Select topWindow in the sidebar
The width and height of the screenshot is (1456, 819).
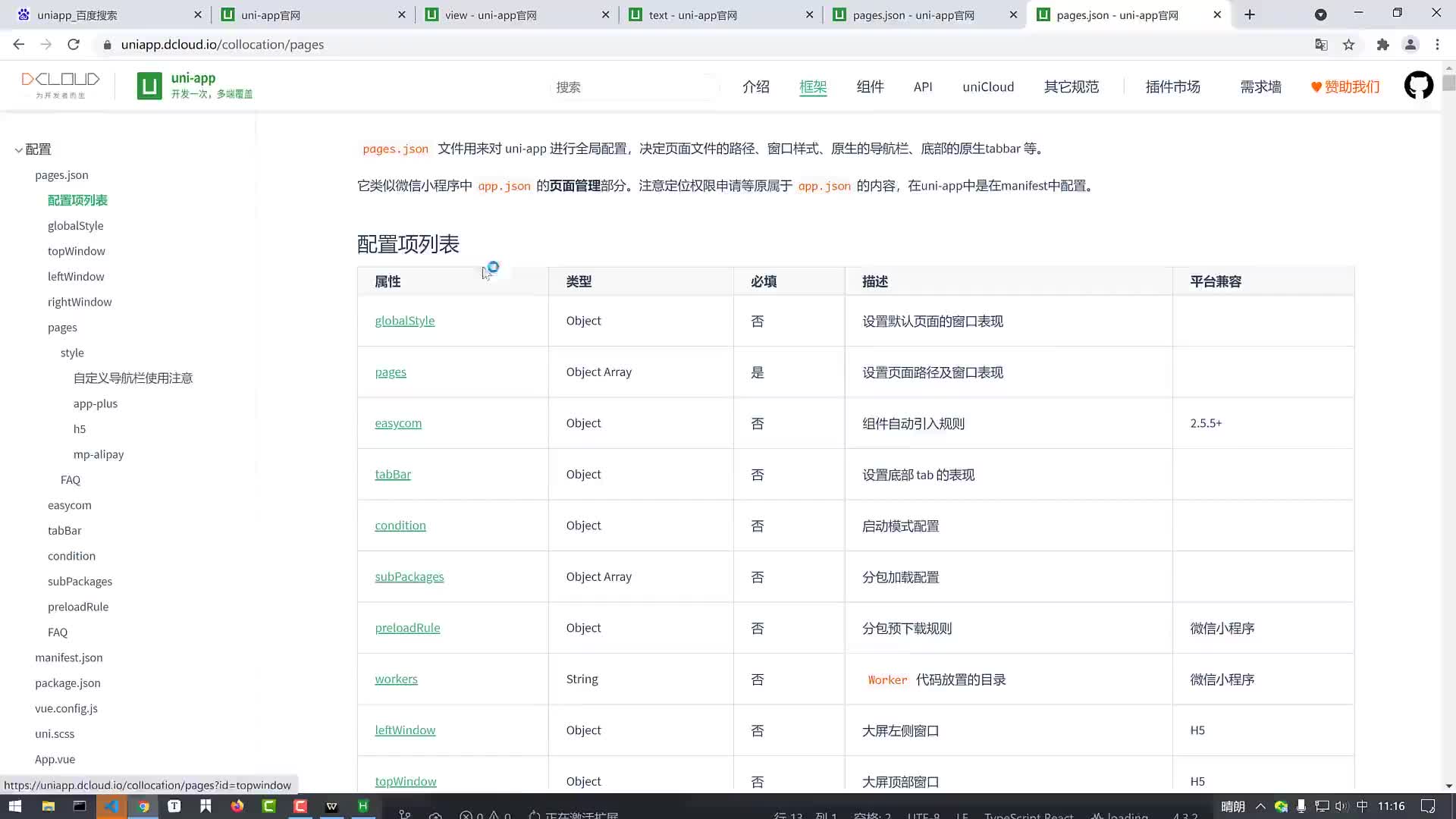pos(77,251)
